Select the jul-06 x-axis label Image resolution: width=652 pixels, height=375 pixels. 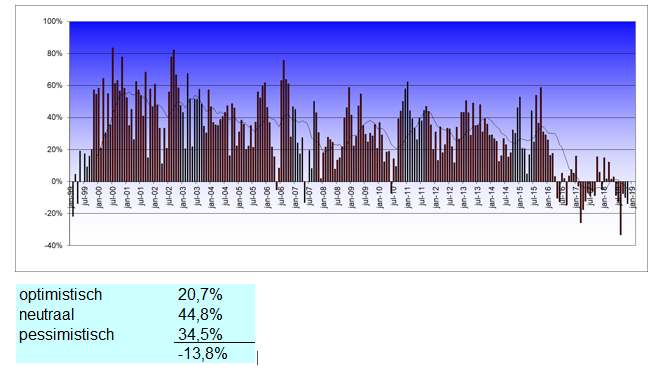pos(282,196)
